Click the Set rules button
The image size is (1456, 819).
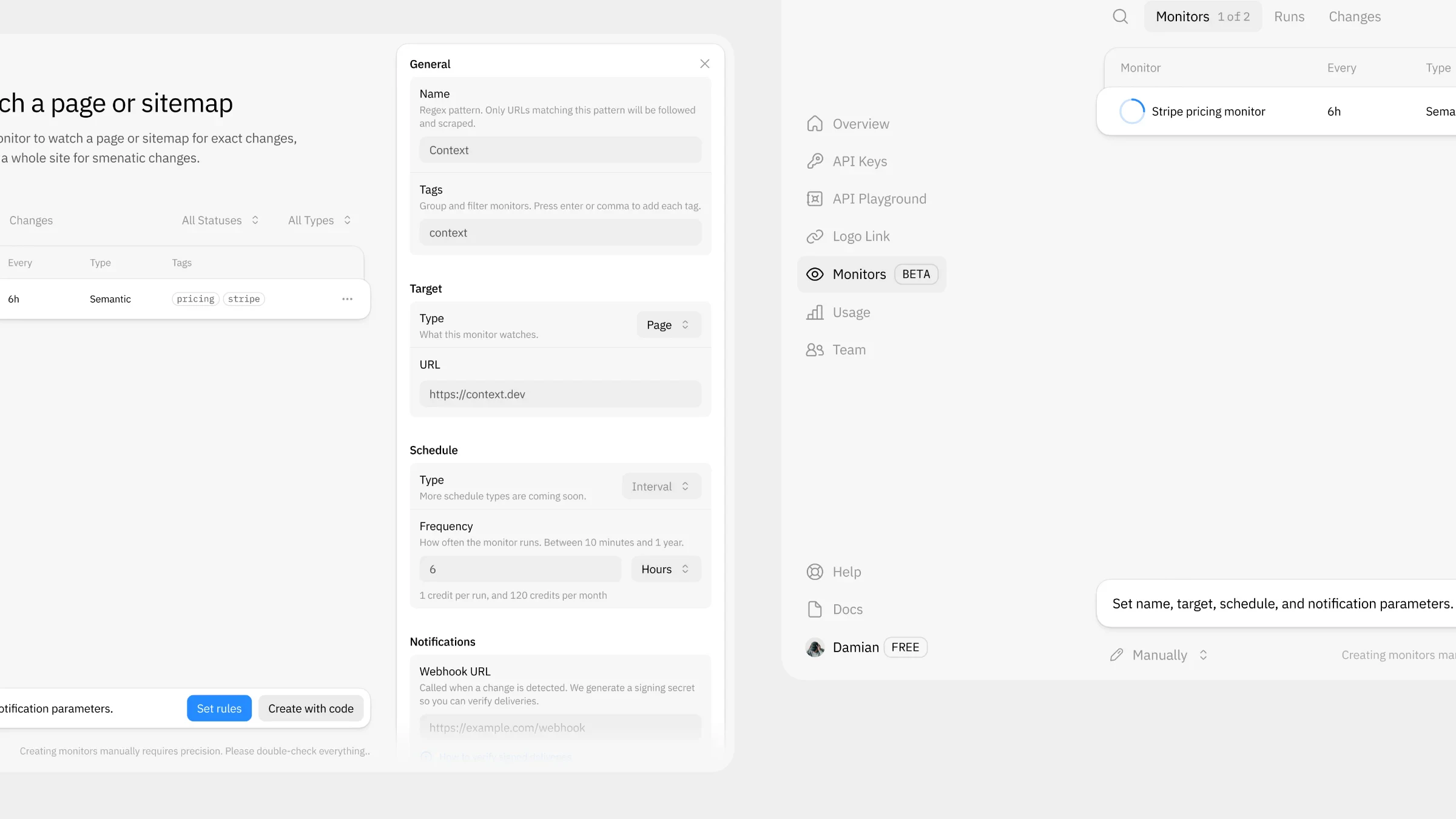point(219,709)
